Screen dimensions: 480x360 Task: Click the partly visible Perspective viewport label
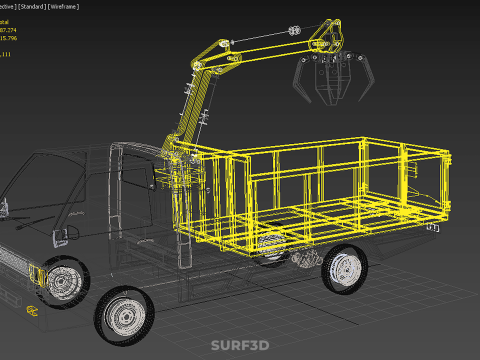point(8,7)
